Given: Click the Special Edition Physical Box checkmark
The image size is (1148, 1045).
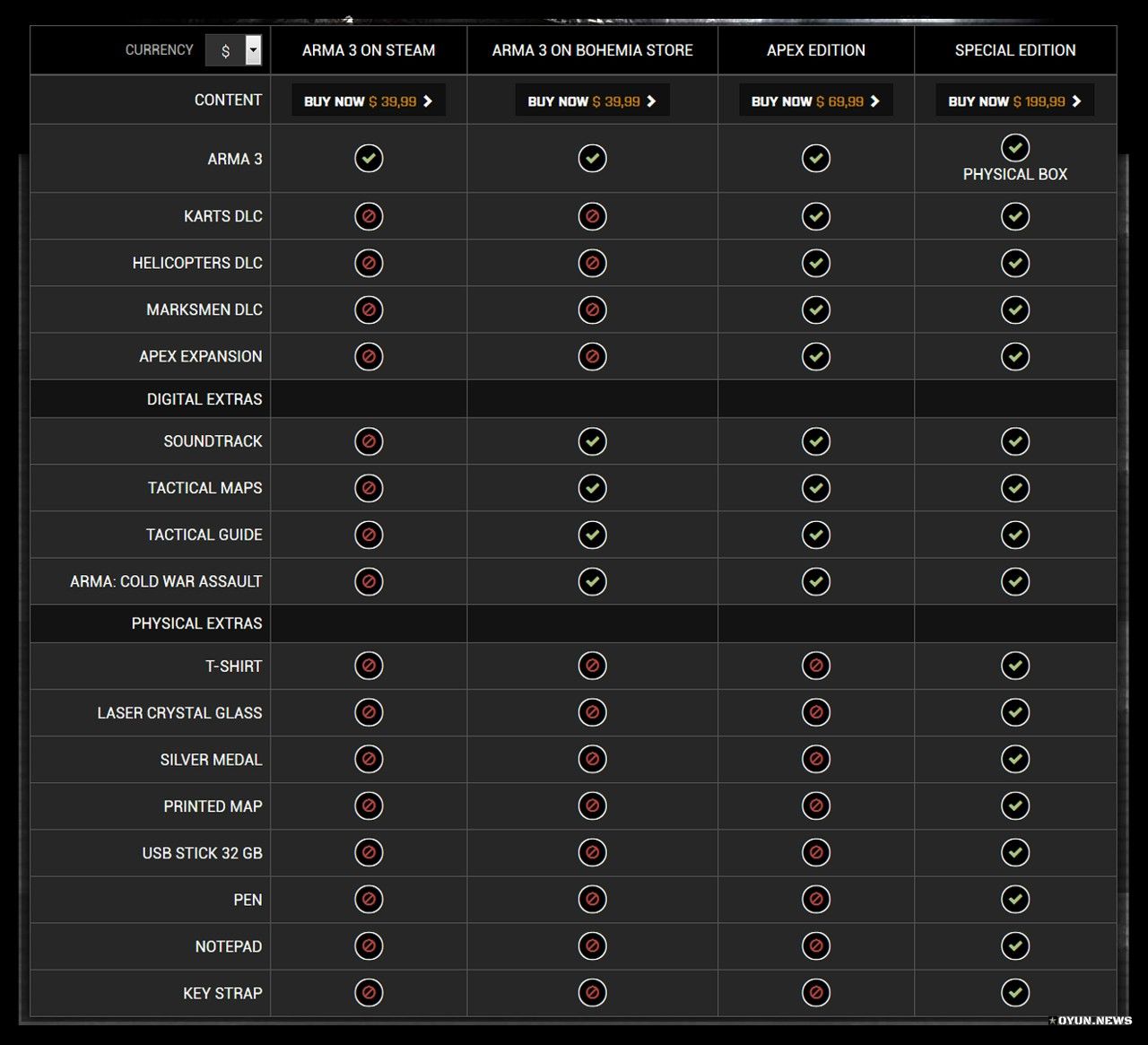Looking at the screenshot, I should point(1015,147).
